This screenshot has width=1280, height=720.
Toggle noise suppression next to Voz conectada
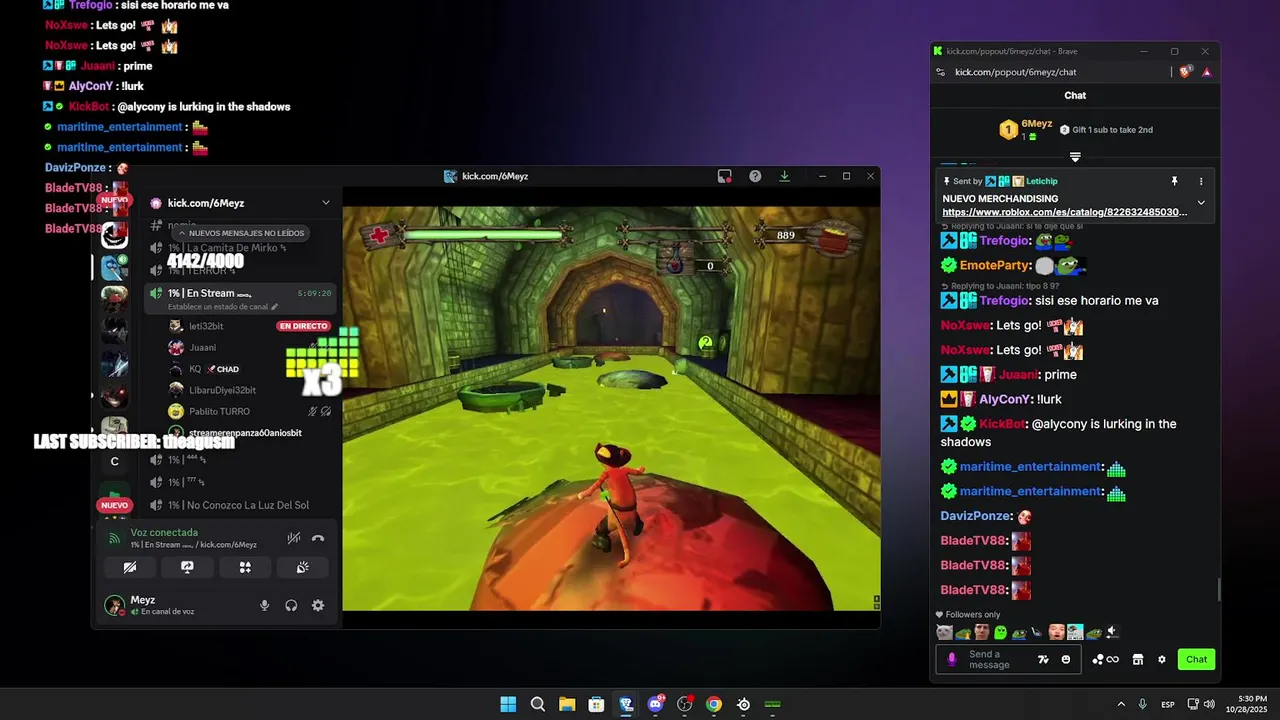coord(293,538)
